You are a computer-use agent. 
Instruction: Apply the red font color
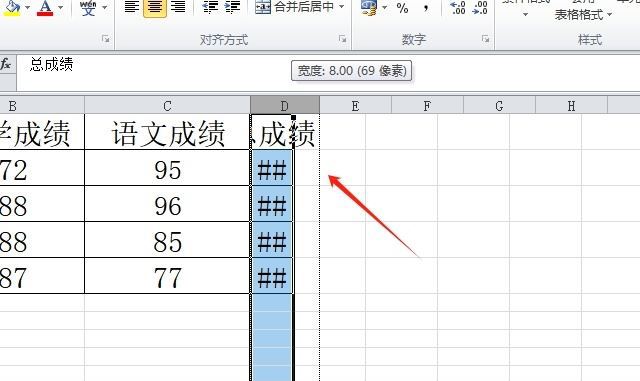[45, 8]
